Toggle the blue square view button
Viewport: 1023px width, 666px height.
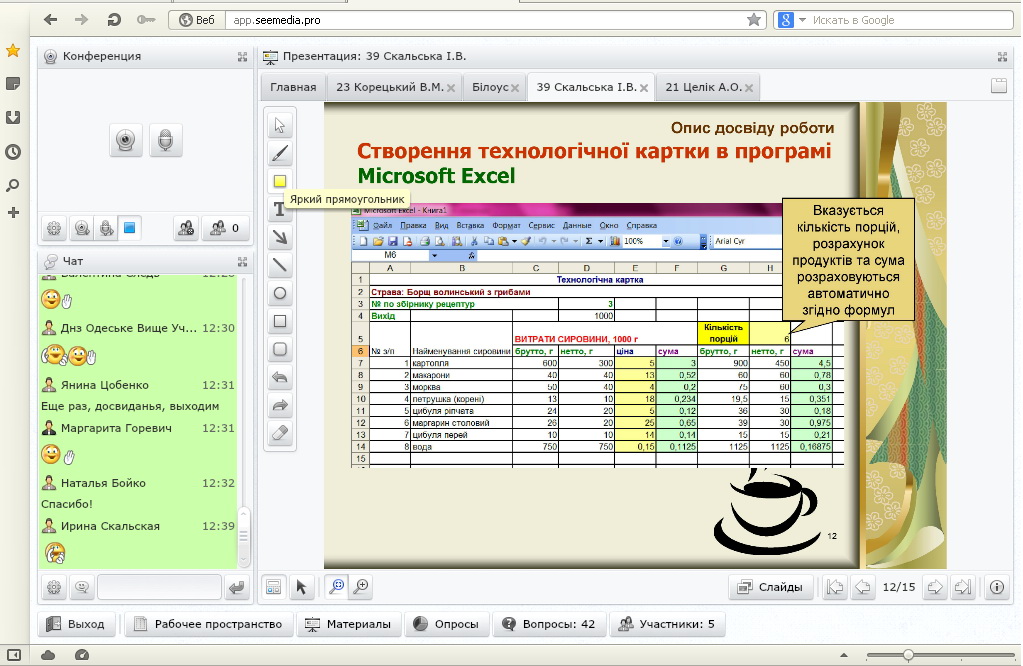point(129,229)
